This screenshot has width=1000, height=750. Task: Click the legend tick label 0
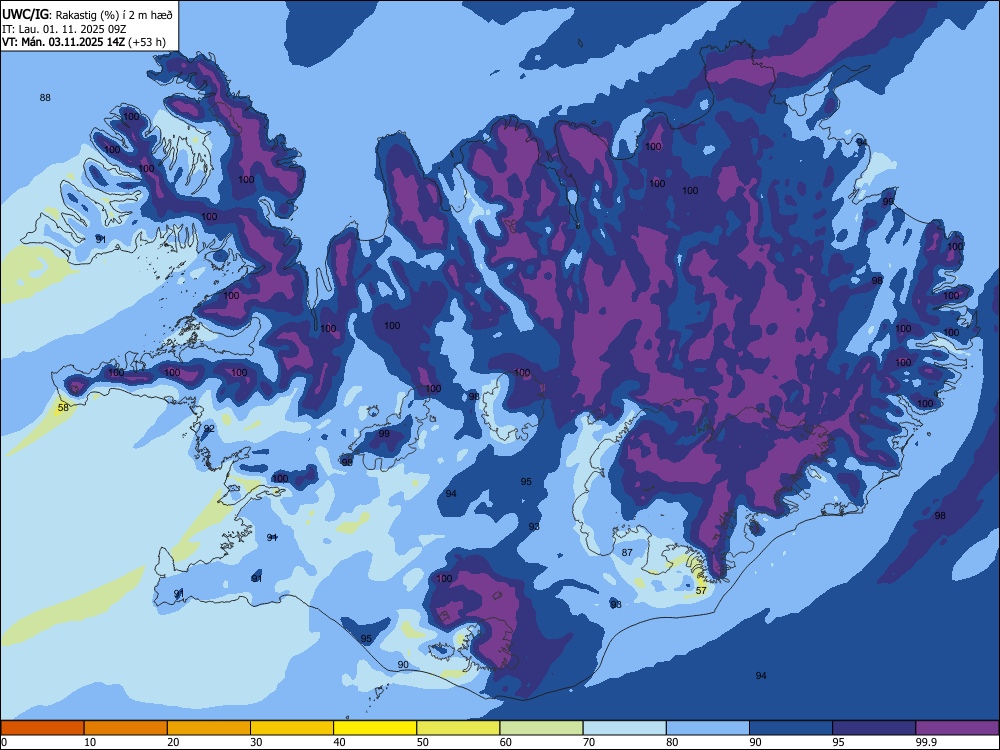4,742
